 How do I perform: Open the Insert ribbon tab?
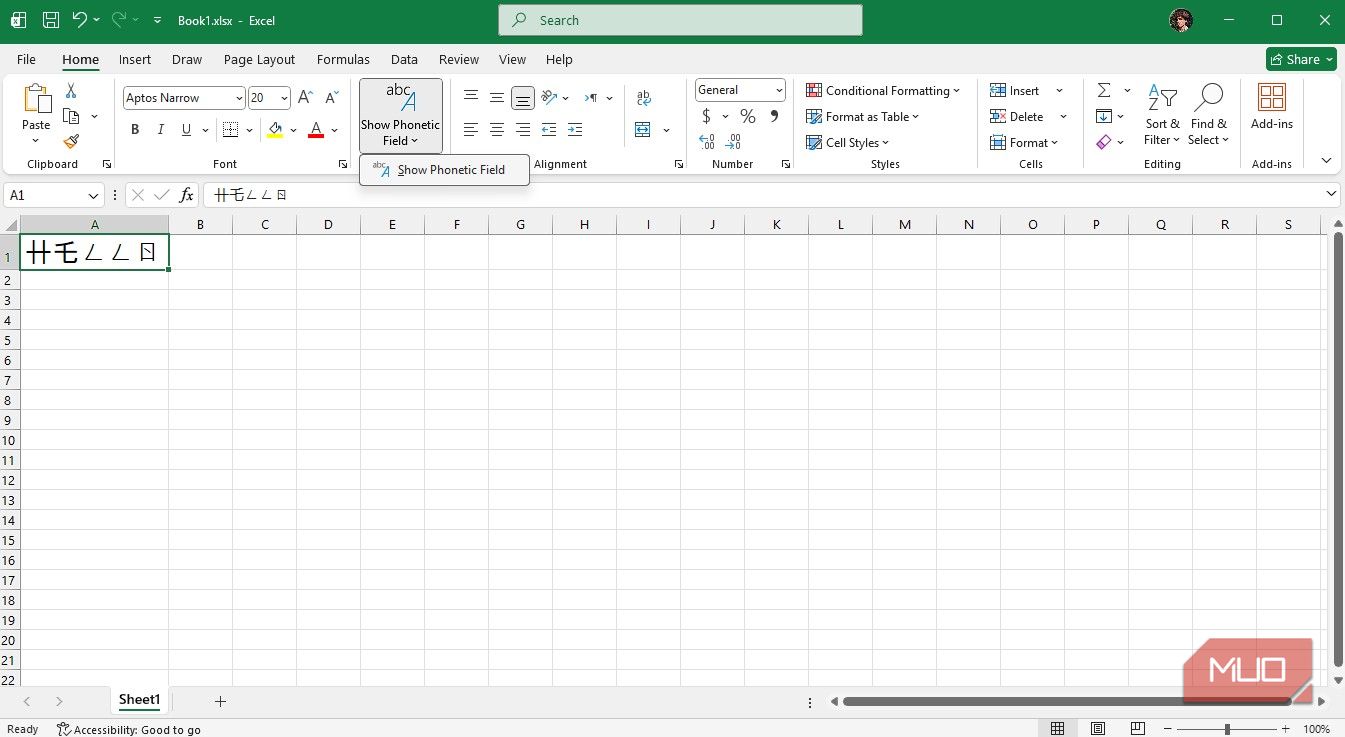click(135, 60)
